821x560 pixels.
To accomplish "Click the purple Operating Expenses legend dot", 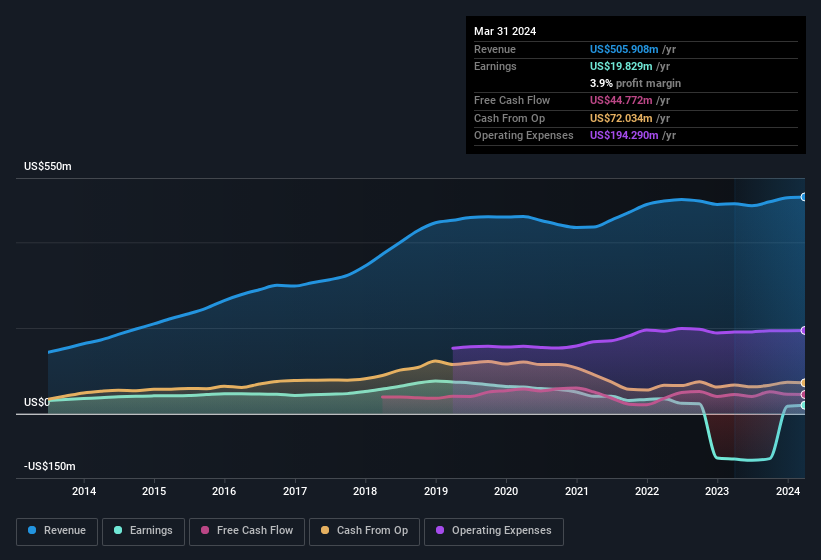I will [441, 530].
